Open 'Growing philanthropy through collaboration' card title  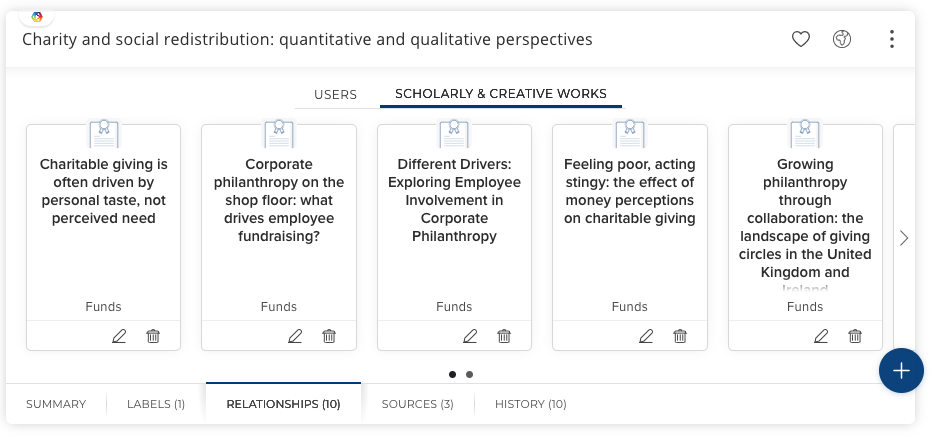coord(805,219)
